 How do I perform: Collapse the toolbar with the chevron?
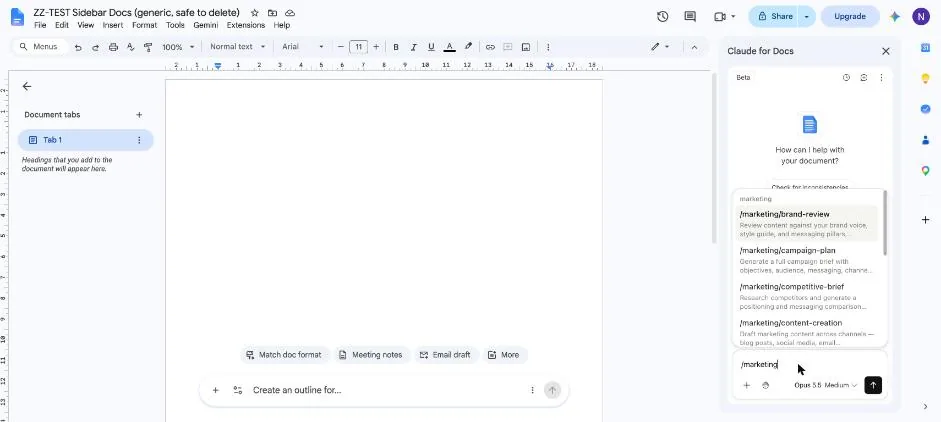694,47
